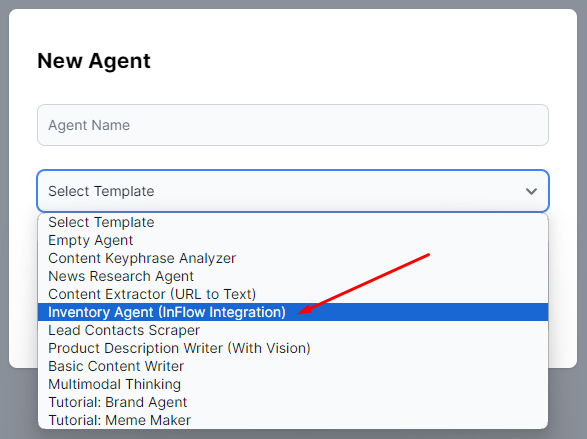Image resolution: width=587 pixels, height=439 pixels.
Task: Click the highlighted blue Inventory Agent row
Action: tap(293, 312)
